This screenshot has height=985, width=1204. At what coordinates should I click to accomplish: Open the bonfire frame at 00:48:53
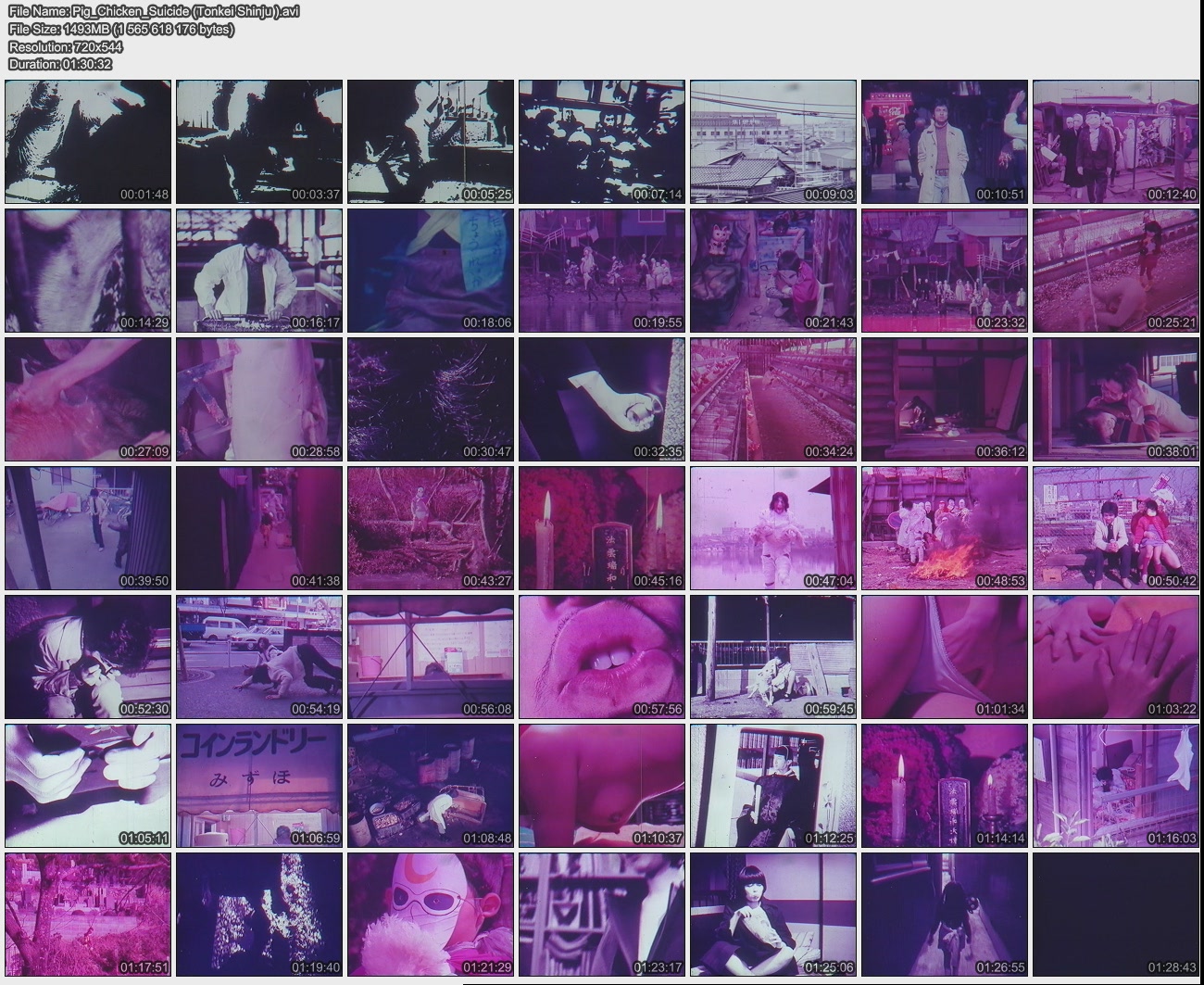tap(945, 528)
